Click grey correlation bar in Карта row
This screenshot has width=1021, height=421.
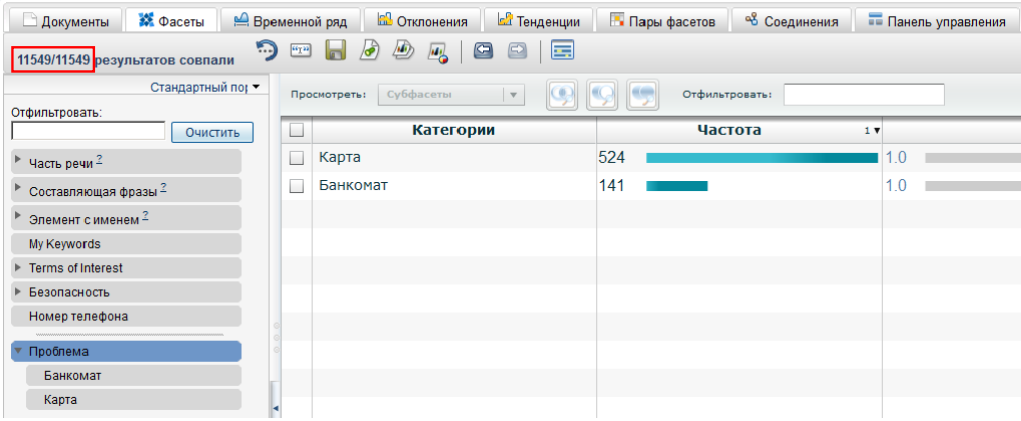pos(973,158)
